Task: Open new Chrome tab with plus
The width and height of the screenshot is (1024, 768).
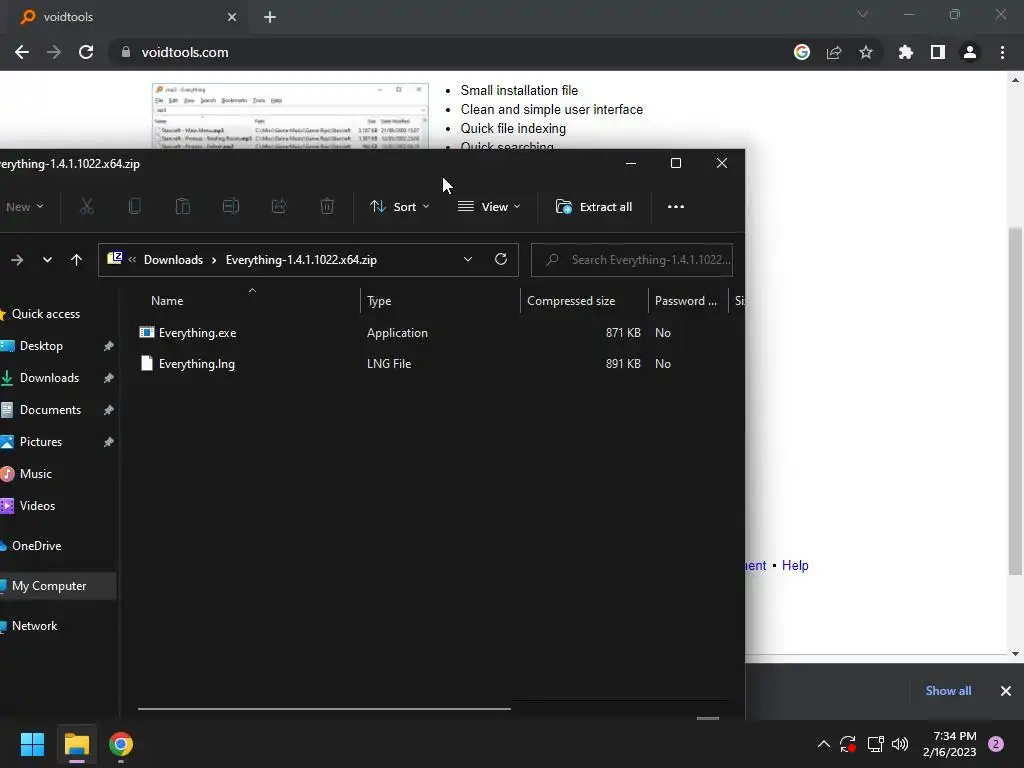Action: coord(270,17)
